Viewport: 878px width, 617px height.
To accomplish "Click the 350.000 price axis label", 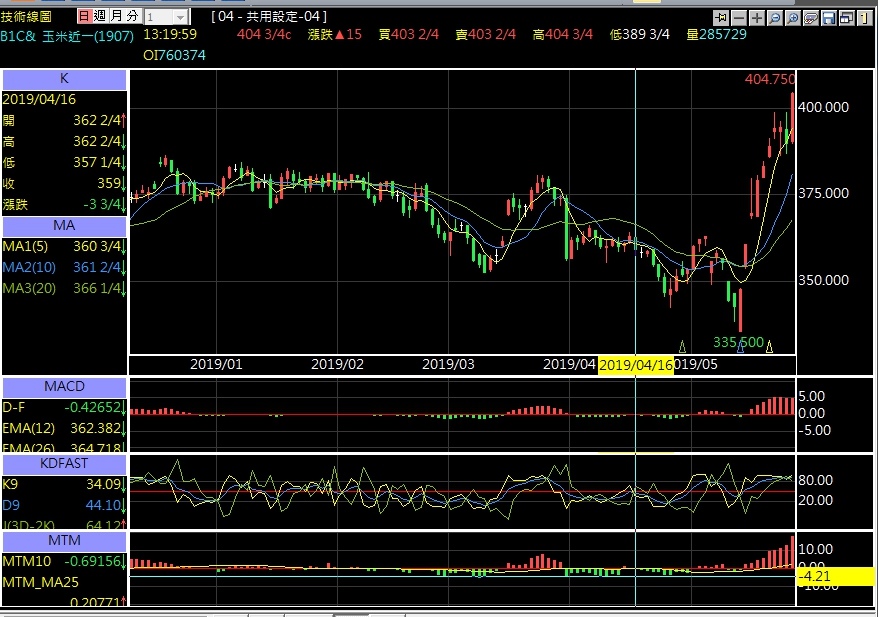I will pyautogui.click(x=823, y=281).
